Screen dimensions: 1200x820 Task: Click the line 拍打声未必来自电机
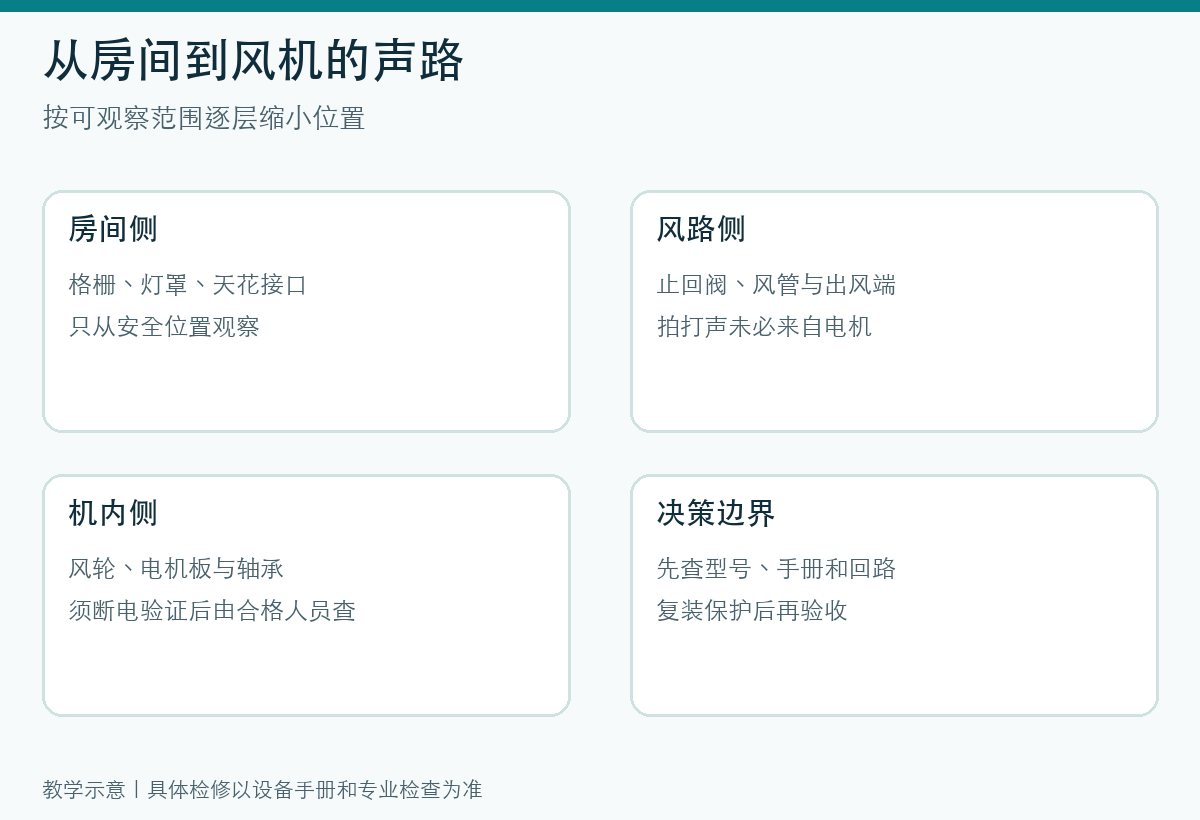pyautogui.click(x=764, y=327)
